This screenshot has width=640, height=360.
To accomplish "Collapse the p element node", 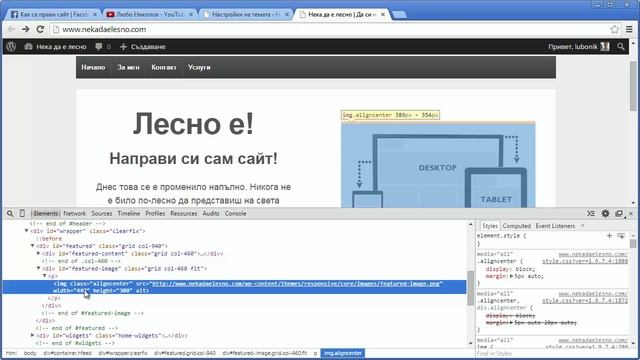I will [x=45, y=276].
